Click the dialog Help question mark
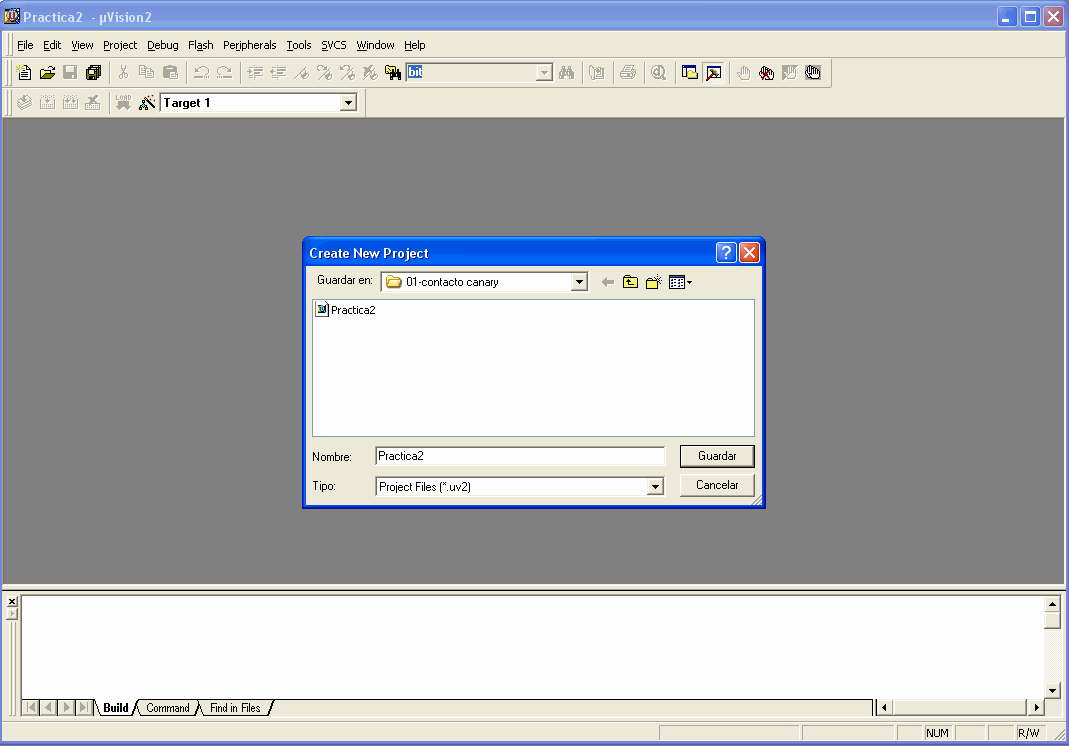This screenshot has height=746, width=1069. (727, 253)
